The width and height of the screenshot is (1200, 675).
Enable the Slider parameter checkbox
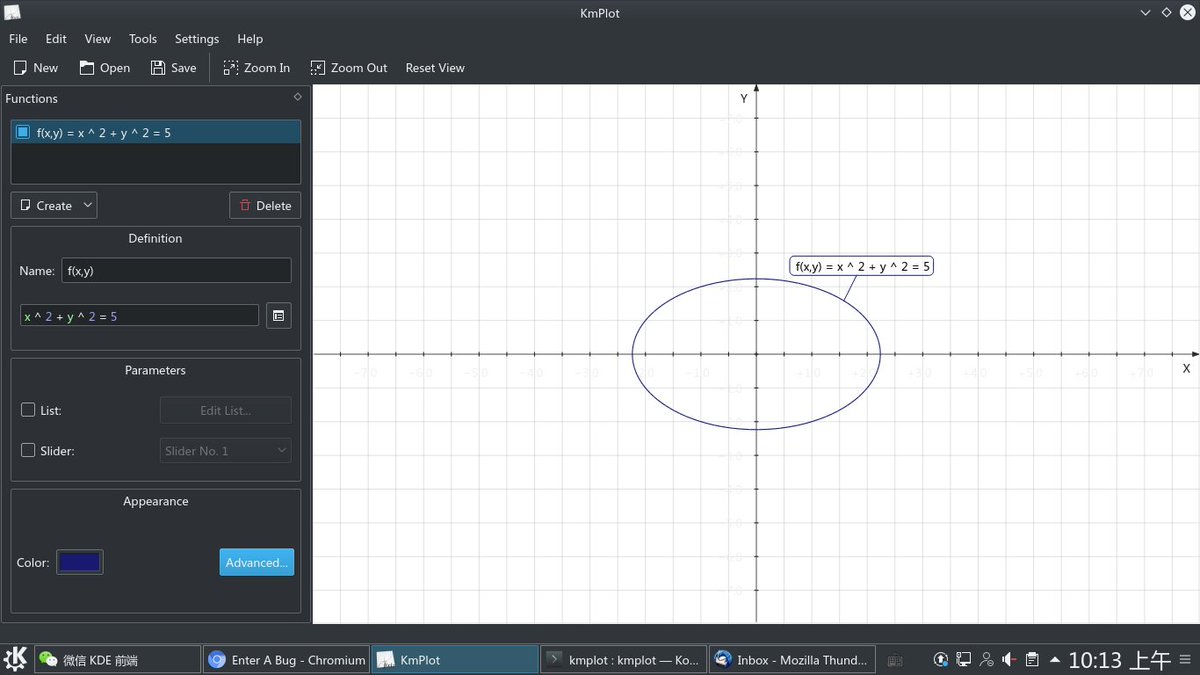tap(28, 450)
